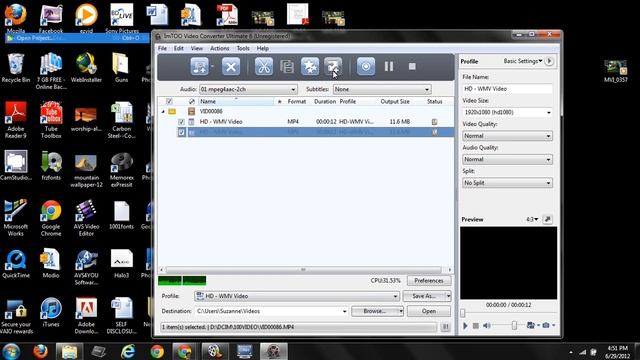Open the Actions menu
The image size is (640, 360).
220,48
